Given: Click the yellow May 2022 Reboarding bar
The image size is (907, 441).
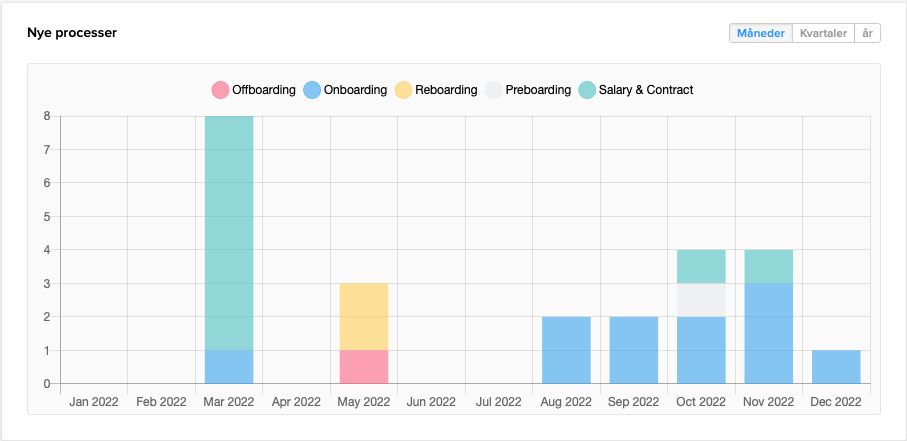Looking at the screenshot, I should pos(364,316).
